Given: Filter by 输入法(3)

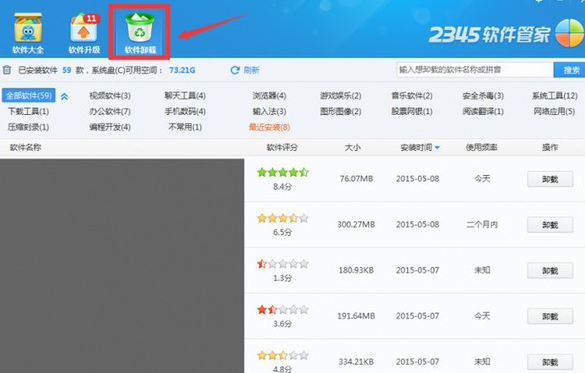Looking at the screenshot, I should click(269, 111).
